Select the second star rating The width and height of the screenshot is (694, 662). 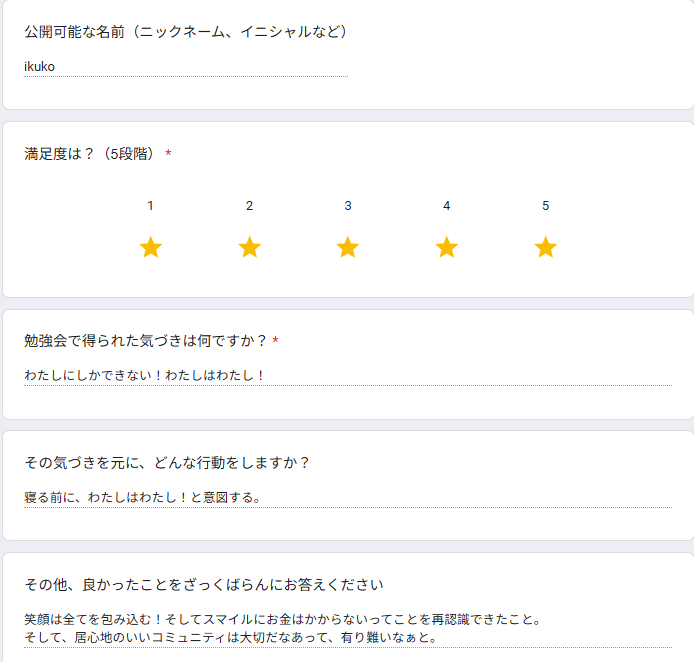[250, 247]
